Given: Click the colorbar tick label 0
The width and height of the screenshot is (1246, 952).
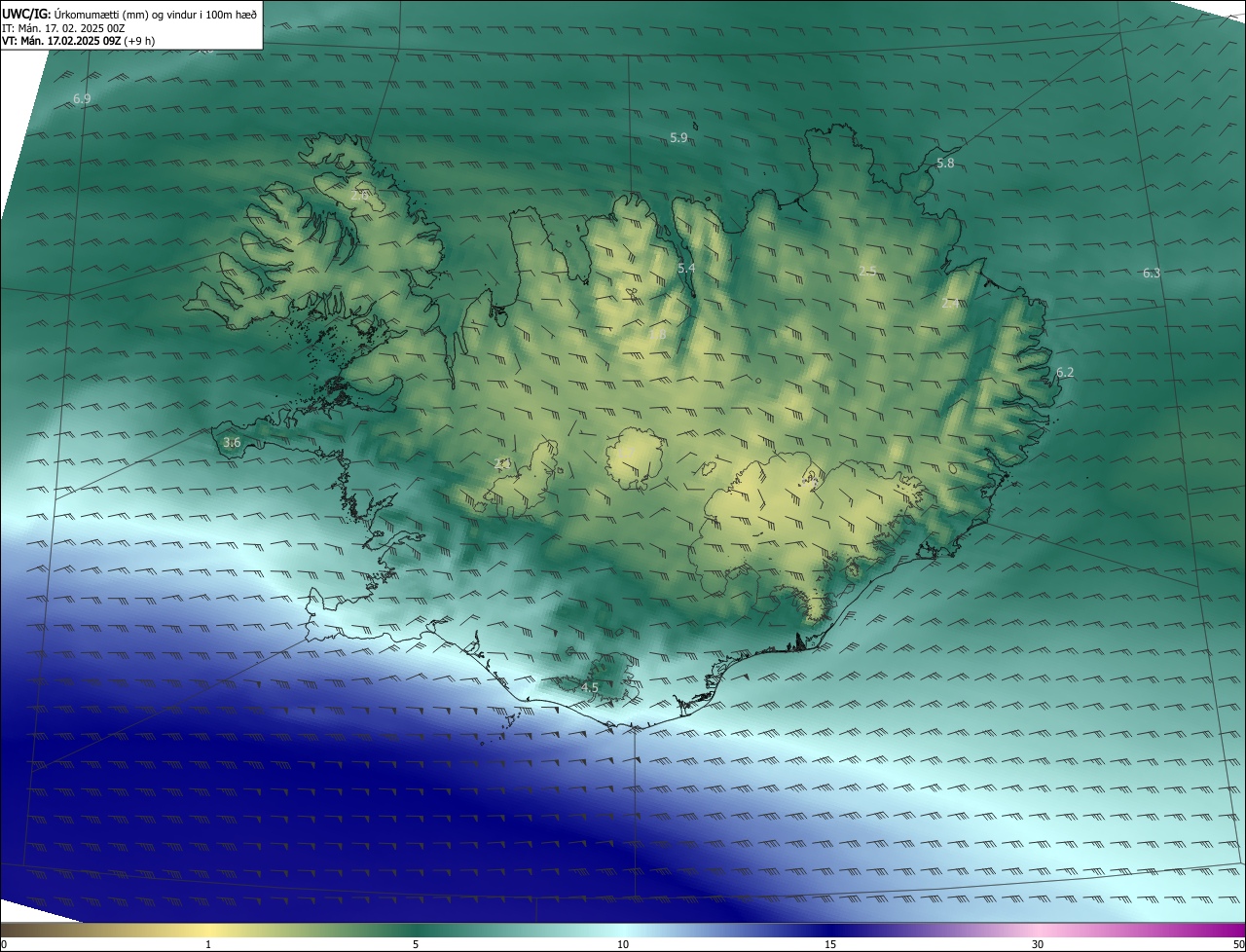Looking at the screenshot, I should pyautogui.click(x=4, y=944).
